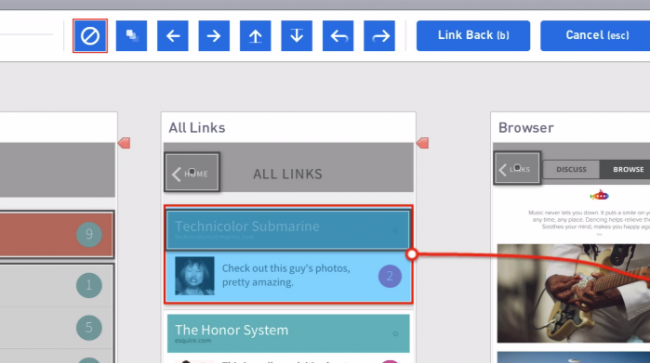Image resolution: width=650 pixels, height=363 pixels.
Task: Click the teal badge numbered 5
Action: click(89, 327)
